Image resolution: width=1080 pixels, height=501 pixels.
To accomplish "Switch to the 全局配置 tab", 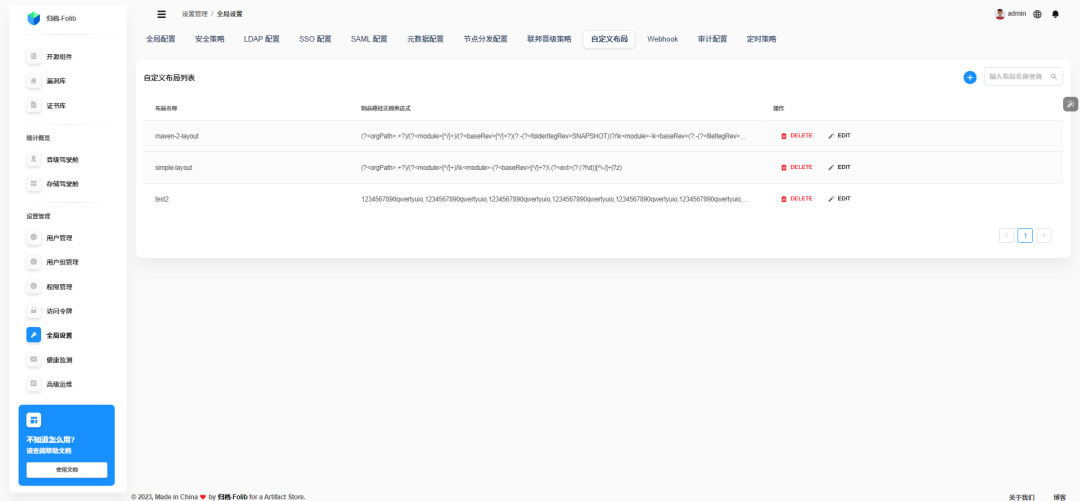I will 160,39.
